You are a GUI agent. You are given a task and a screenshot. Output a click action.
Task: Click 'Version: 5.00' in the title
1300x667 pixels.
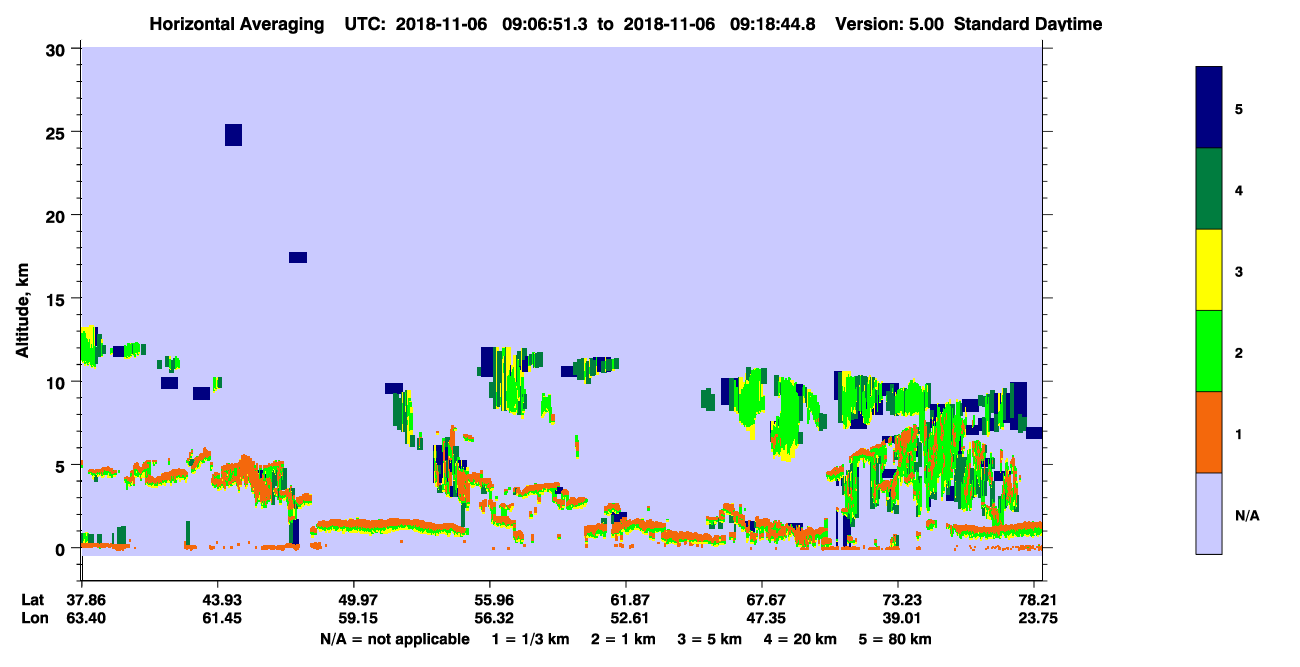coord(890,24)
